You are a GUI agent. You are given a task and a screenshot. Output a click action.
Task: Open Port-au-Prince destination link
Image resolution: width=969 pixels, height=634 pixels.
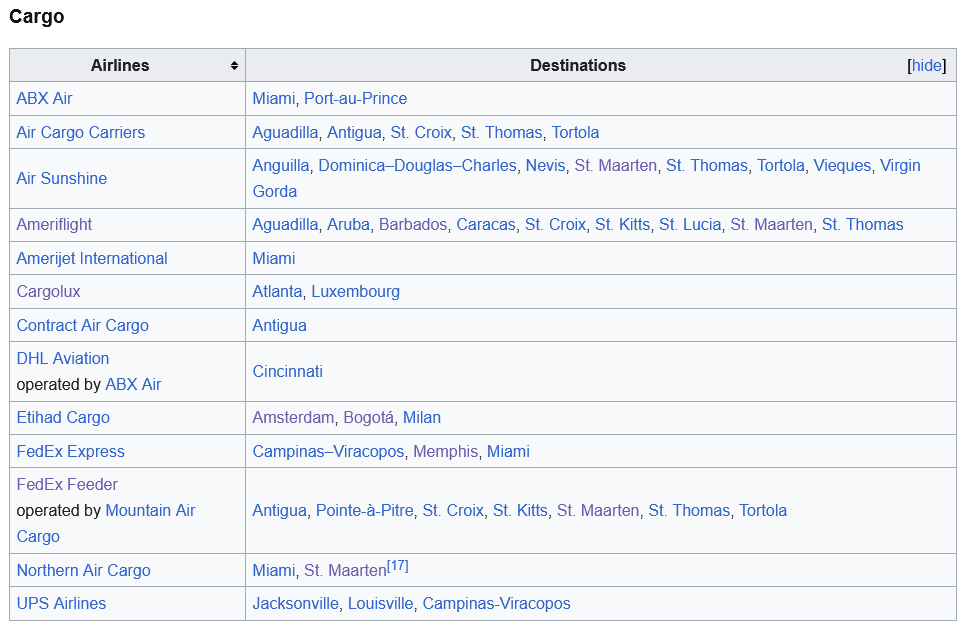pyautogui.click(x=355, y=99)
